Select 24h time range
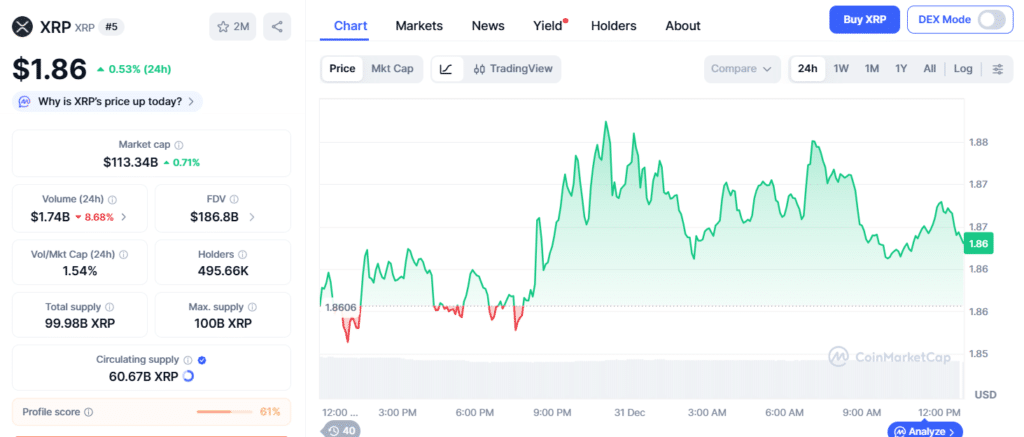The height and width of the screenshot is (437, 1024). pos(808,69)
